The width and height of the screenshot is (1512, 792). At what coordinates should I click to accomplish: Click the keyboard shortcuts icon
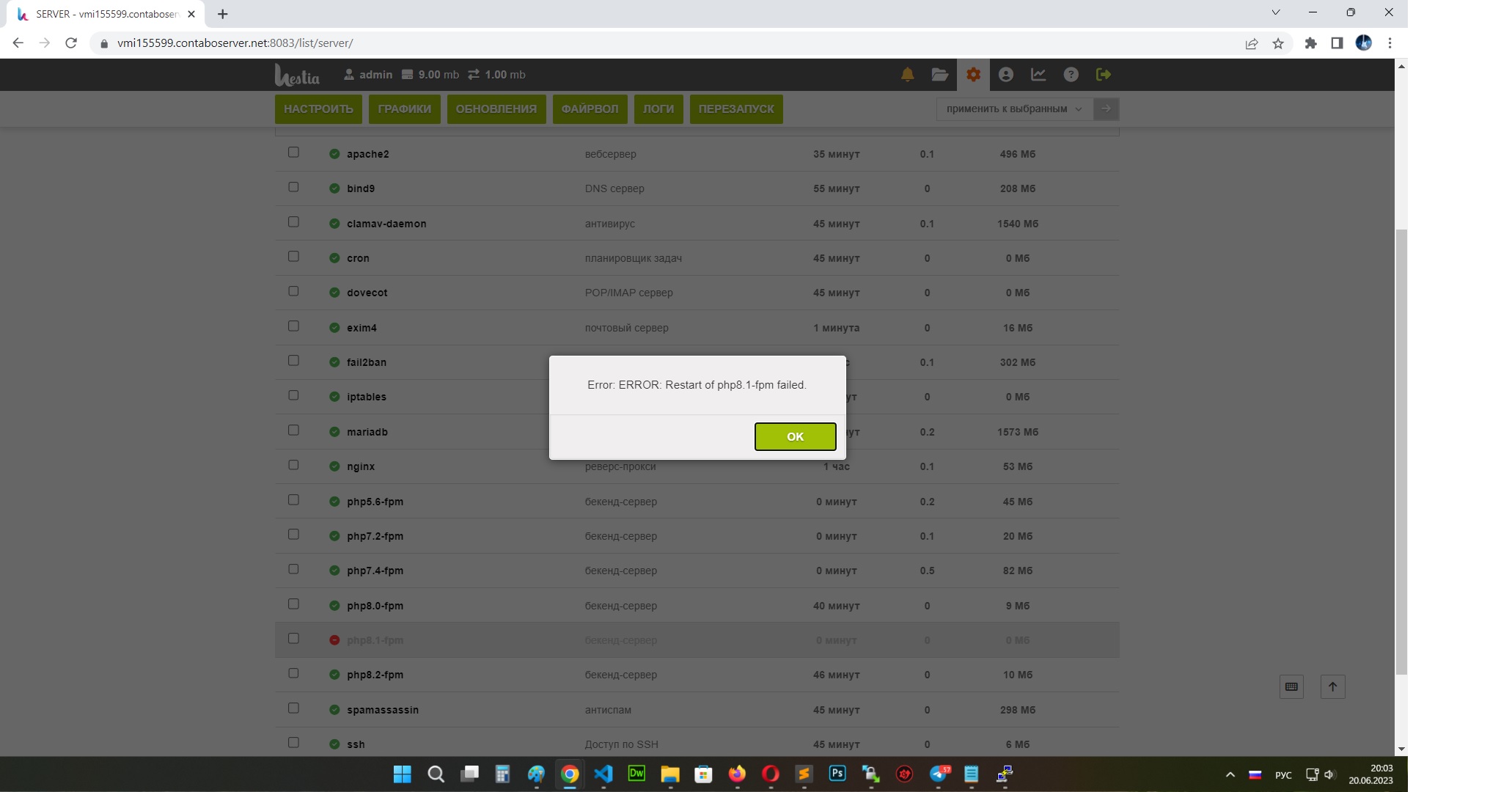click(1291, 687)
